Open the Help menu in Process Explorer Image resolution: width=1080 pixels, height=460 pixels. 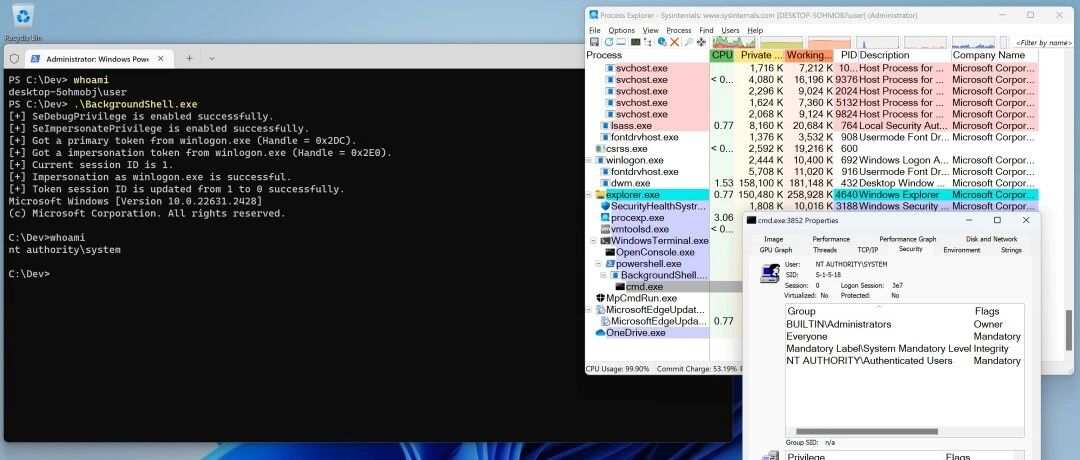pyautogui.click(x=755, y=30)
